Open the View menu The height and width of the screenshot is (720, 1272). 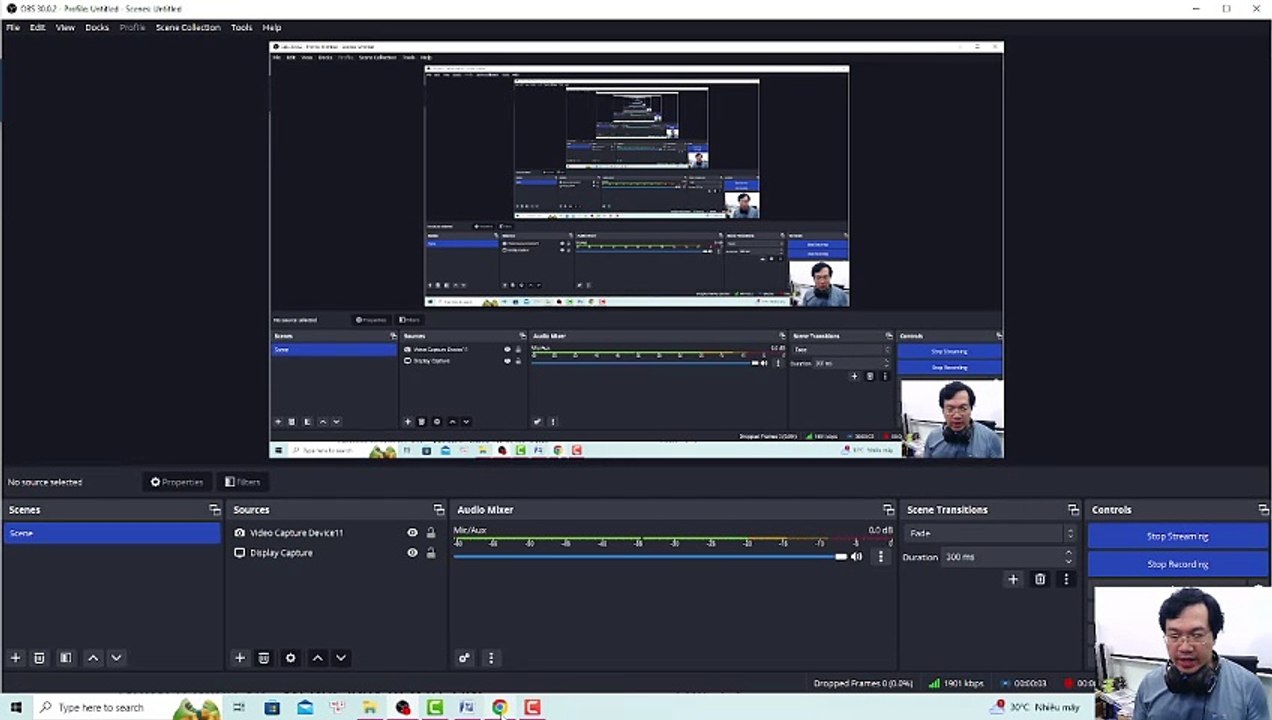point(65,27)
